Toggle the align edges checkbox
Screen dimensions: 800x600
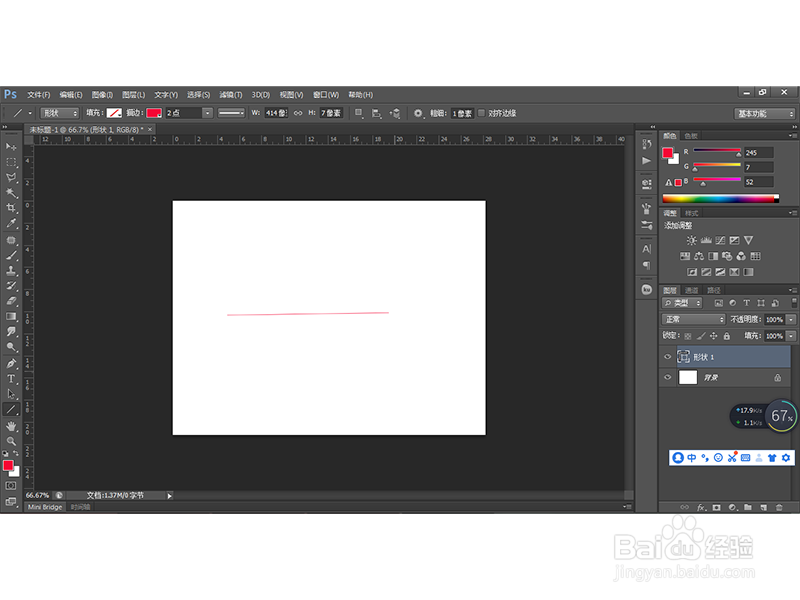click(481, 113)
